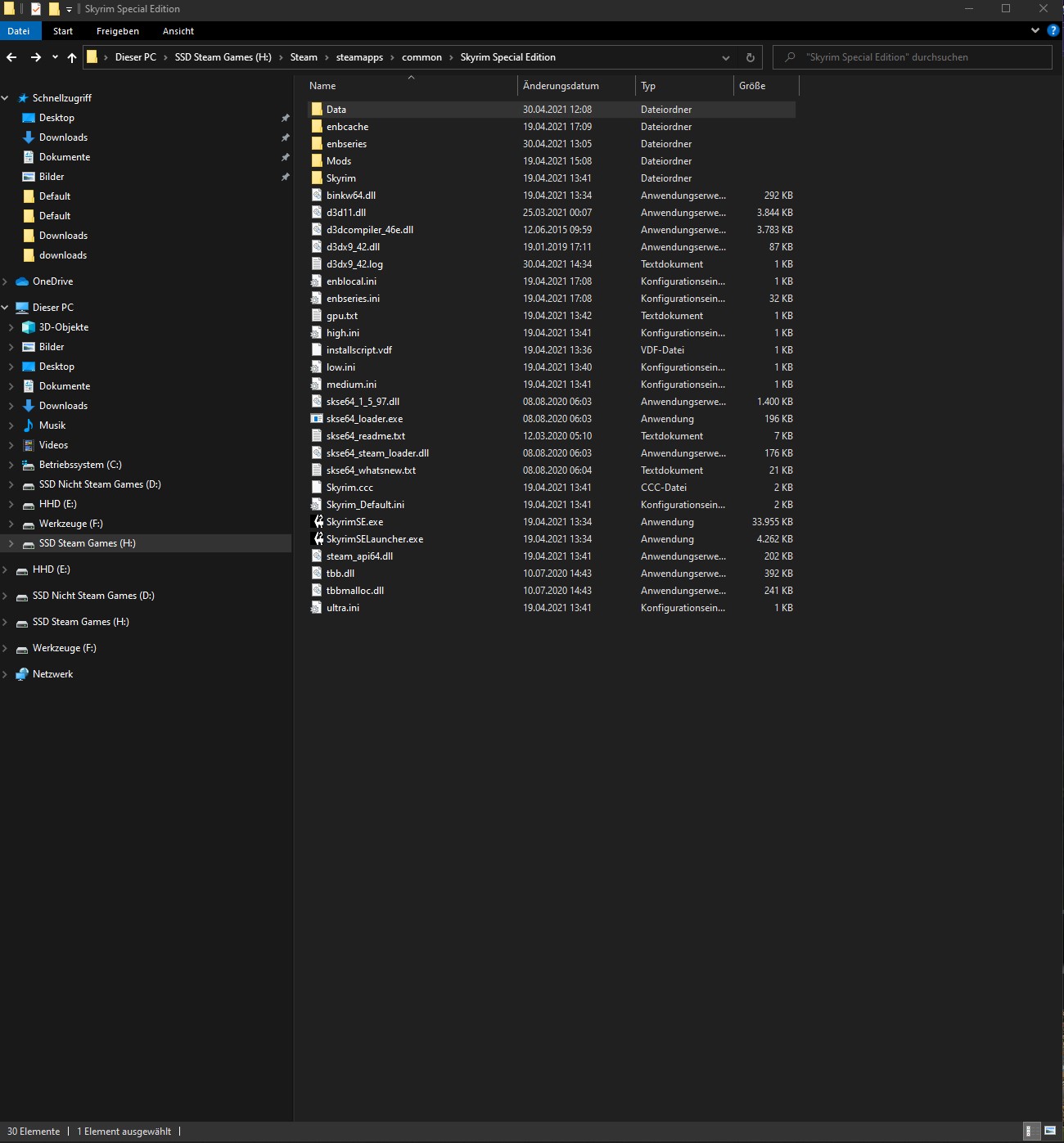Go back with the left arrow

tap(11, 57)
